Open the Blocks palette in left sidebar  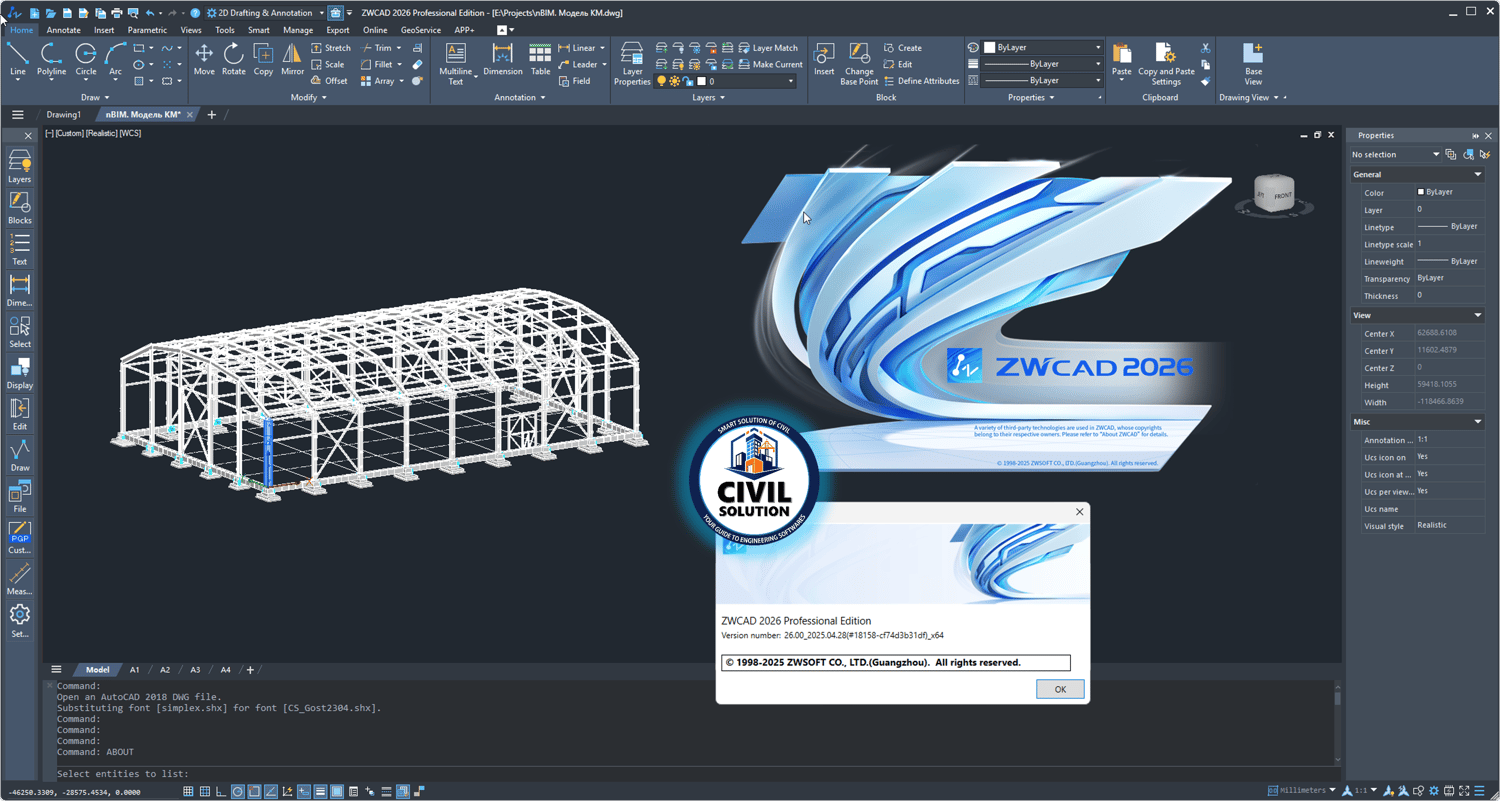[x=20, y=208]
